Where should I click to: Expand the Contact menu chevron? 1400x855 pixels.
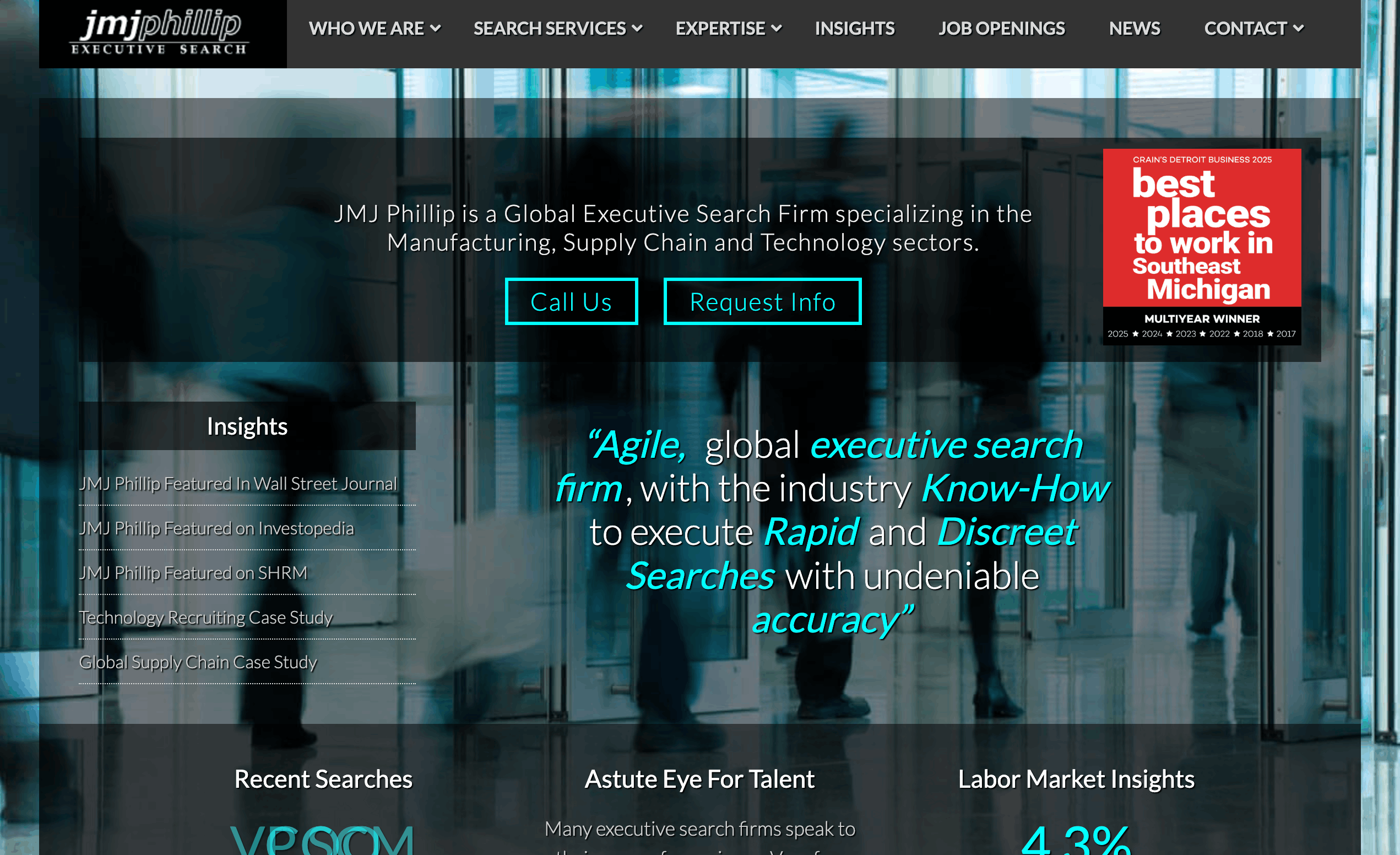1298,29
